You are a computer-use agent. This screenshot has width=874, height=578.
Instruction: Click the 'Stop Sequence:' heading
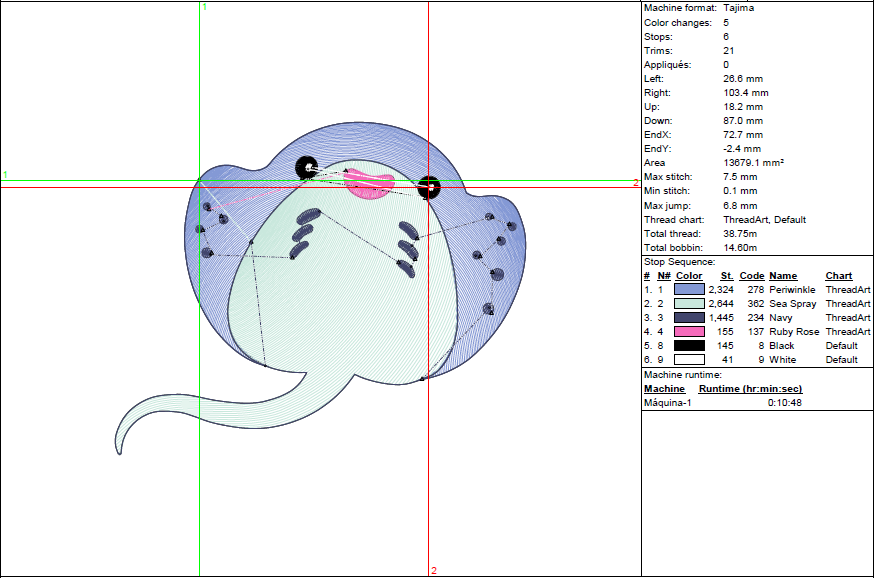pos(679,261)
